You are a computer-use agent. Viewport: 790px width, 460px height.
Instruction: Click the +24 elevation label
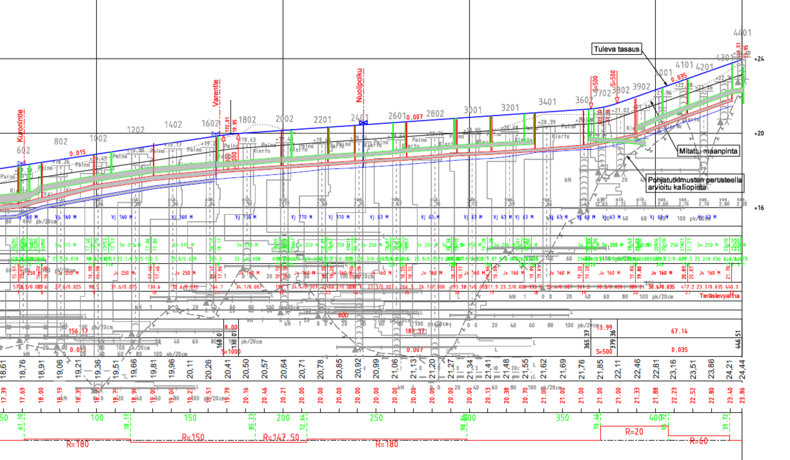[760, 60]
